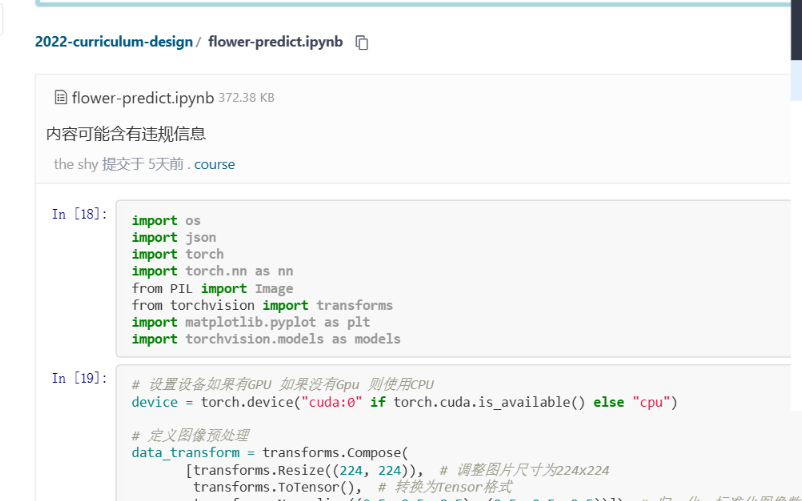Click the 设置设备如果有GPU comment line
The image size is (802, 501).
coord(283,384)
